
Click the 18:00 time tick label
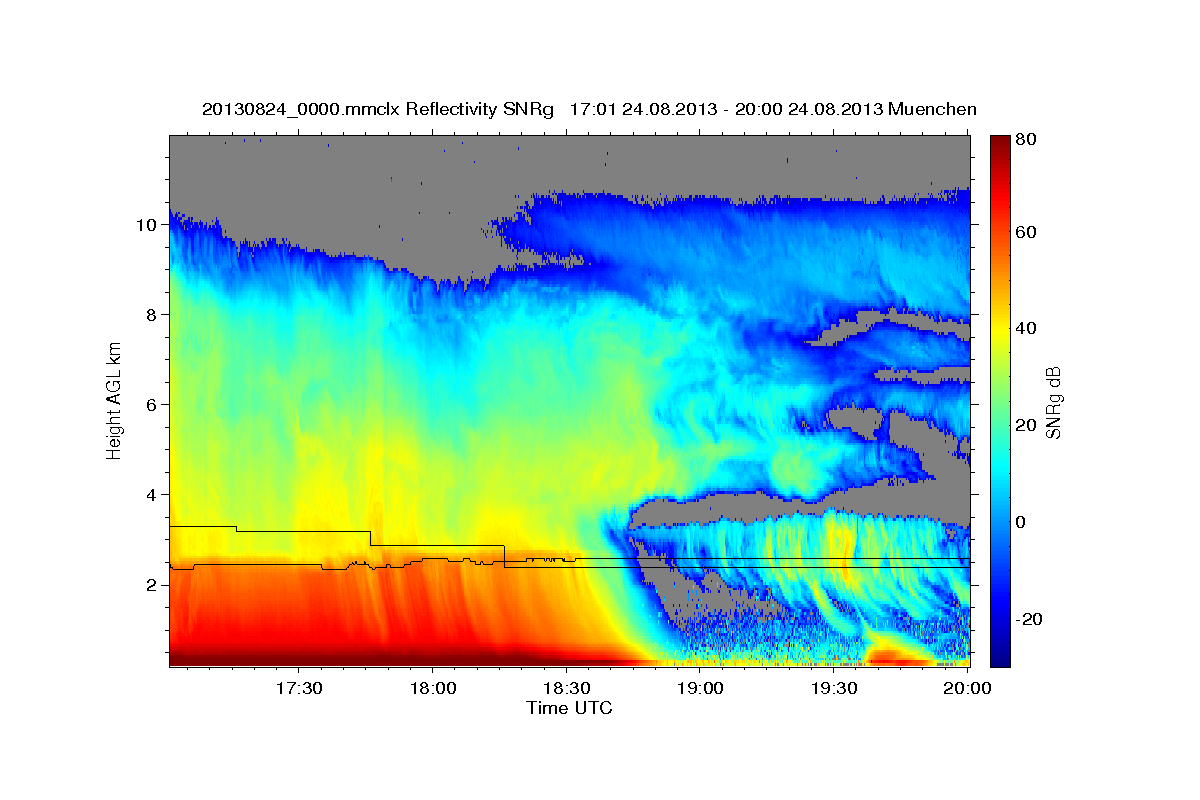432,689
